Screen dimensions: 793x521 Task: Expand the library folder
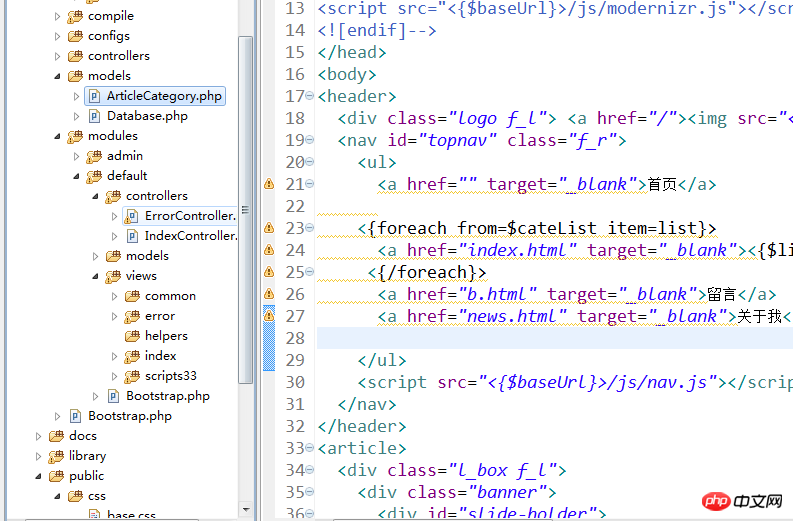click(38, 456)
